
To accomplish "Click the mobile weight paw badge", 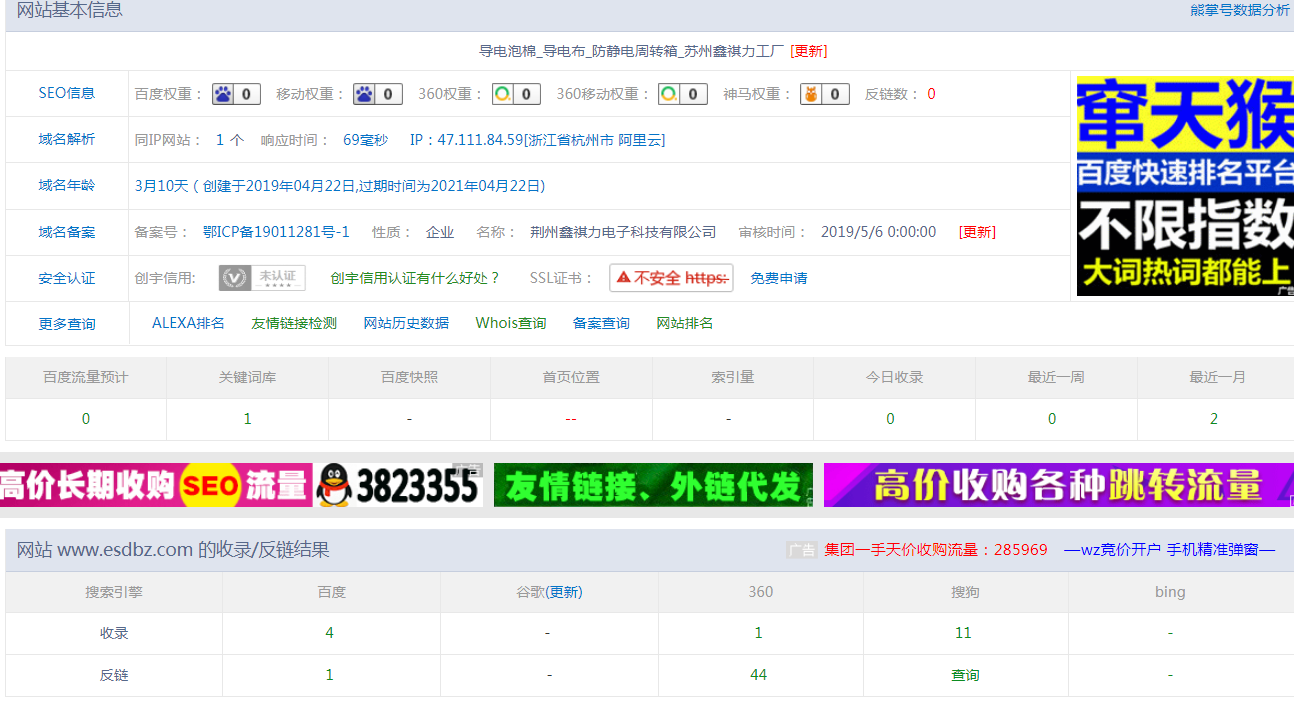I will (x=378, y=94).
